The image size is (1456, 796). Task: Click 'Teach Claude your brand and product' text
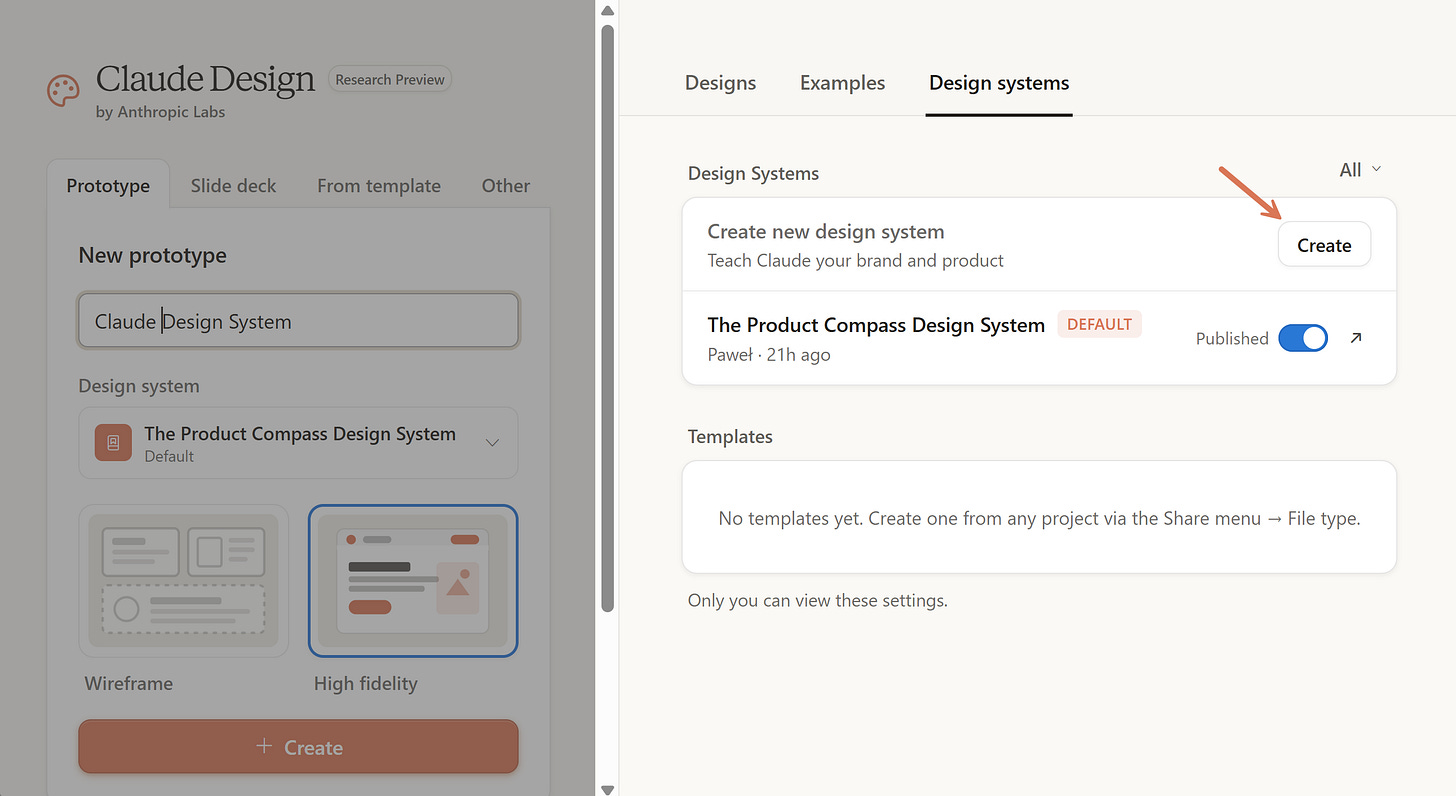[855, 261]
